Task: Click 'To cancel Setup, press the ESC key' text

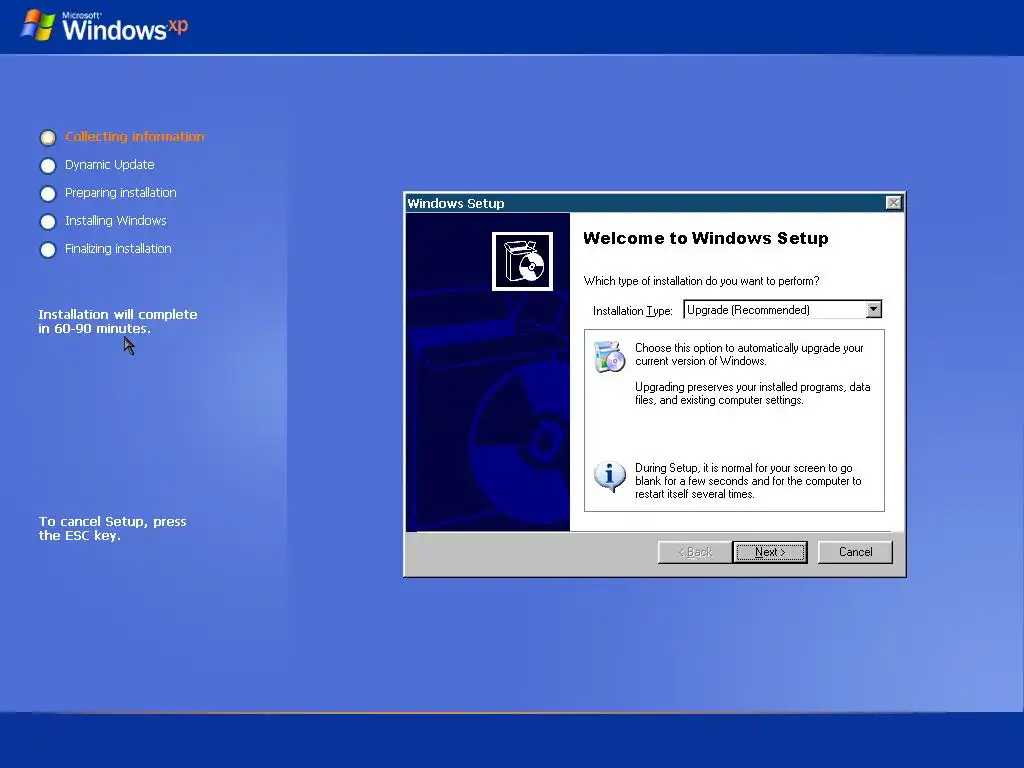Action: click(112, 528)
